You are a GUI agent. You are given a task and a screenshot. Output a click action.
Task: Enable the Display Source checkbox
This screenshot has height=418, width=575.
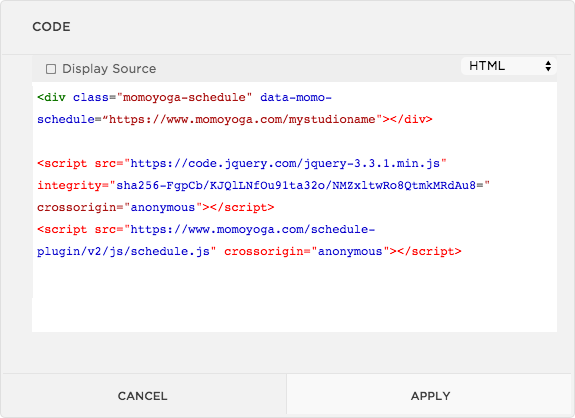[x=51, y=69]
